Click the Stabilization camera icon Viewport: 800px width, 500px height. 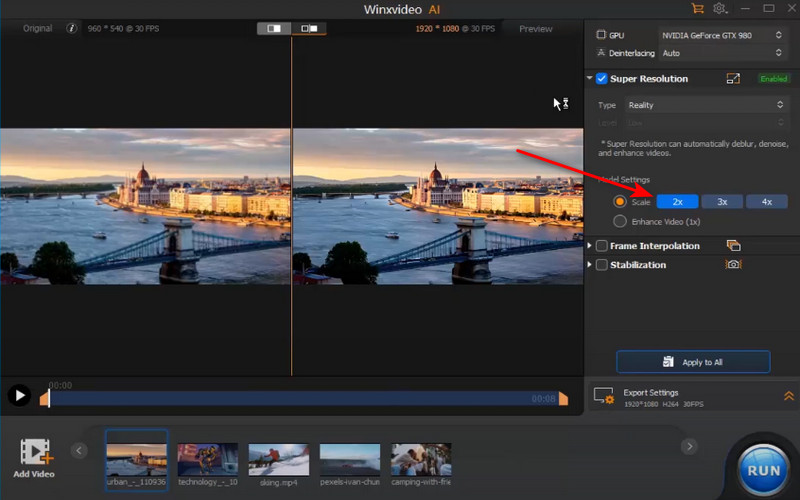click(x=733, y=264)
